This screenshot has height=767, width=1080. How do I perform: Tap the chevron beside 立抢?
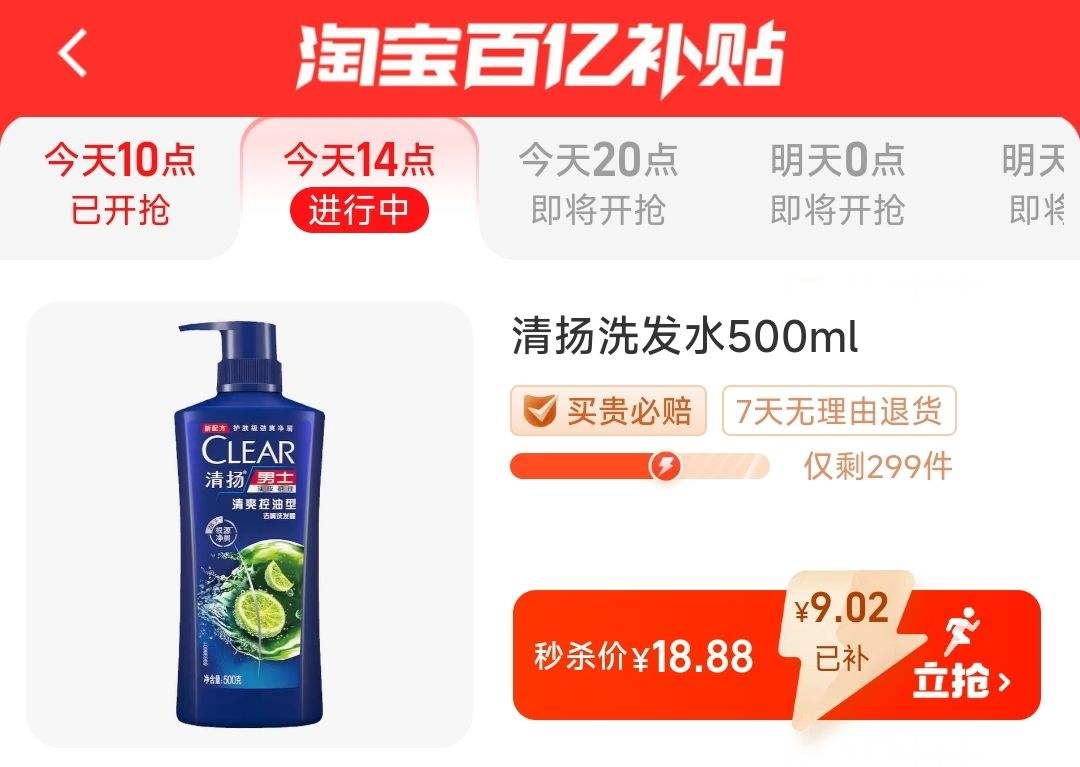(x=1004, y=682)
